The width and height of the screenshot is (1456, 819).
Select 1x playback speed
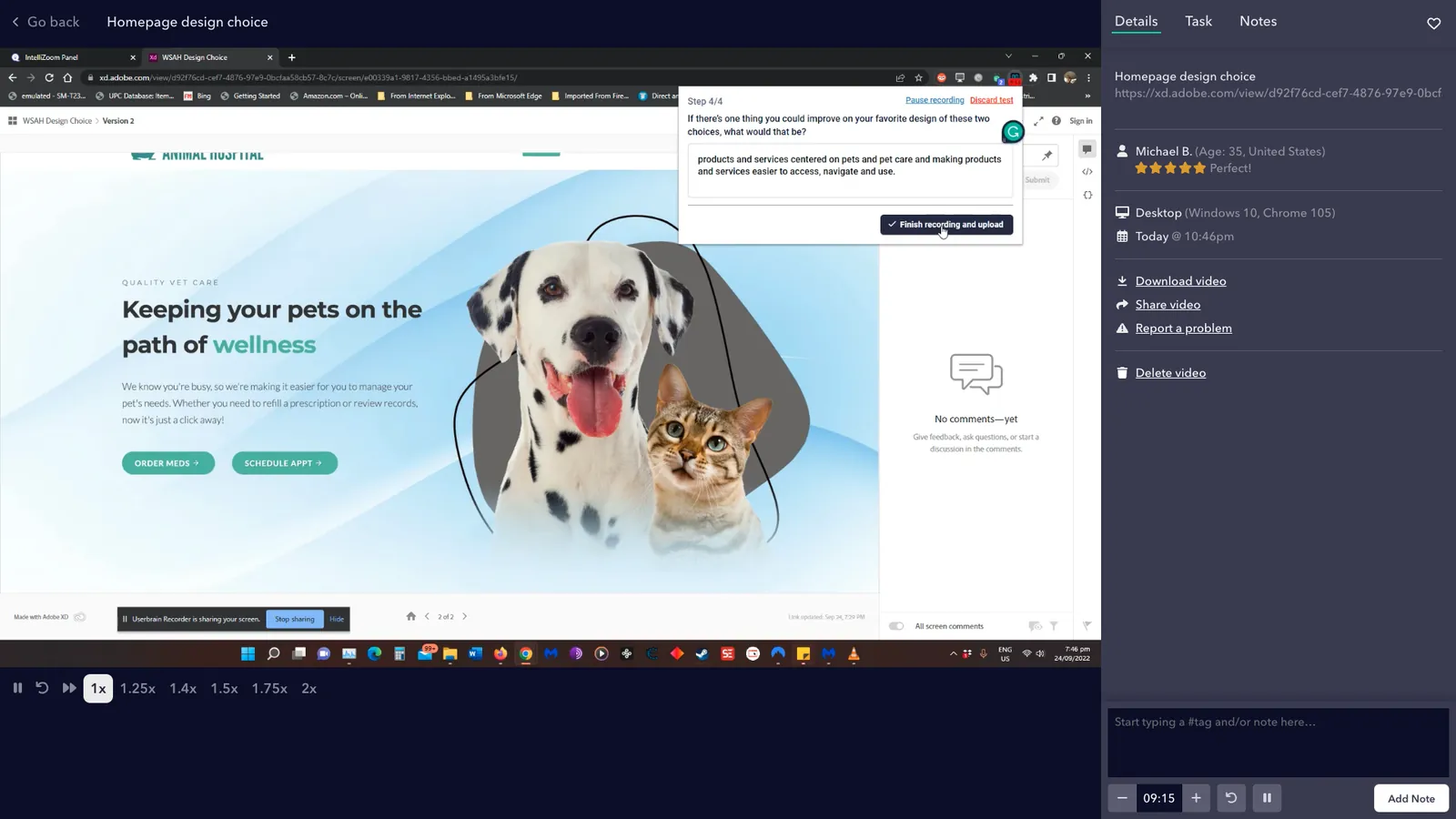(x=98, y=689)
